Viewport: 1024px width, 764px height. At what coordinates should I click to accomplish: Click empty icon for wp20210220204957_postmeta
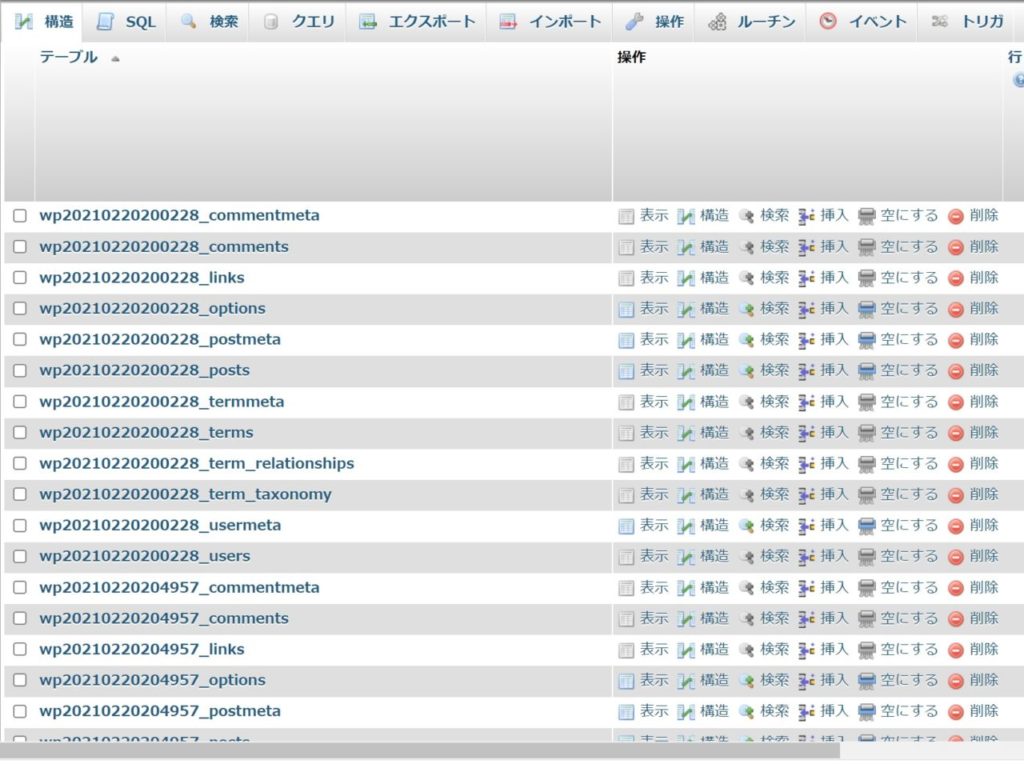(867, 712)
